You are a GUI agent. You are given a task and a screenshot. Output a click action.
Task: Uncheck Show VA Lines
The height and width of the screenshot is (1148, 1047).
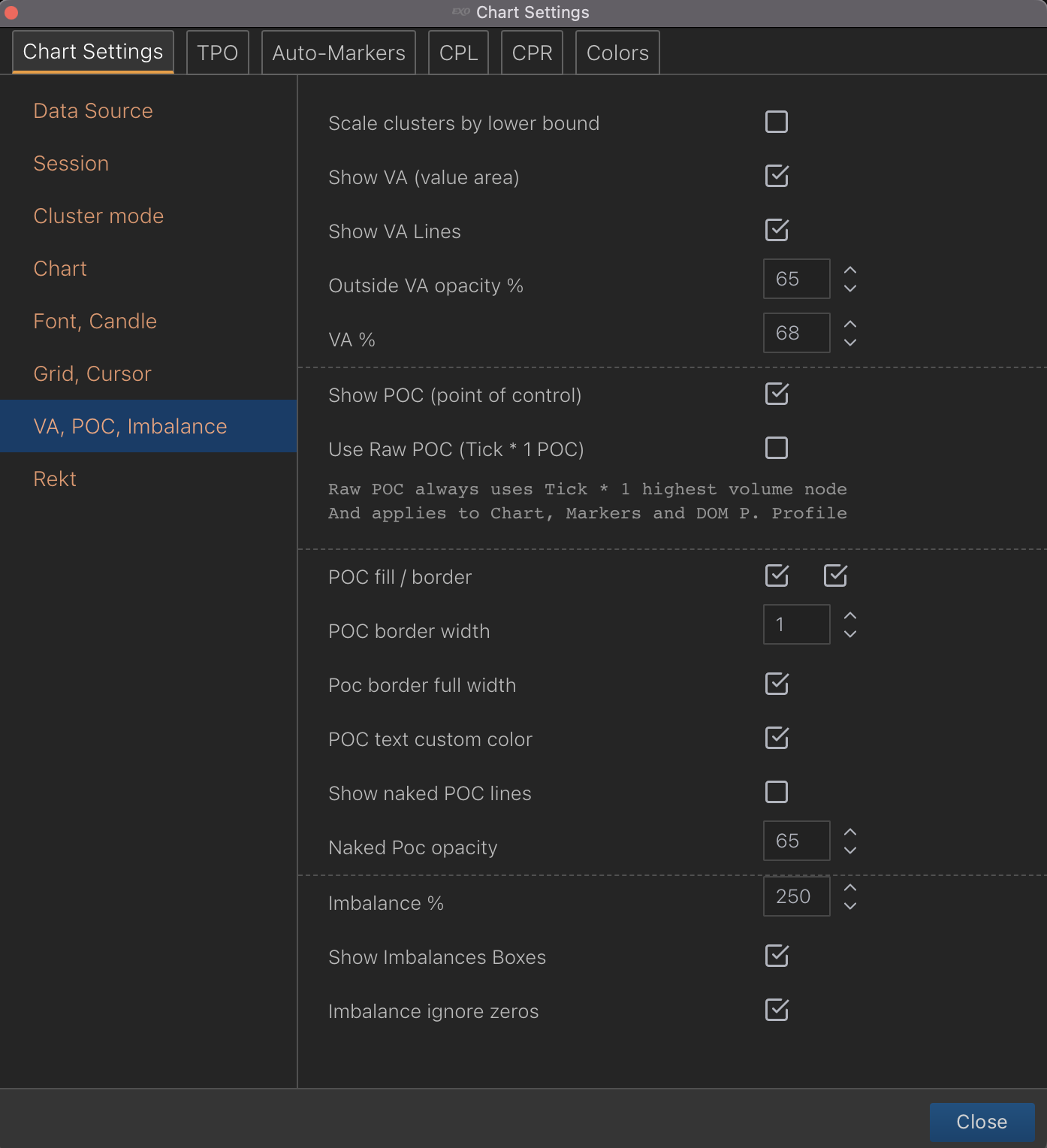coord(777,230)
